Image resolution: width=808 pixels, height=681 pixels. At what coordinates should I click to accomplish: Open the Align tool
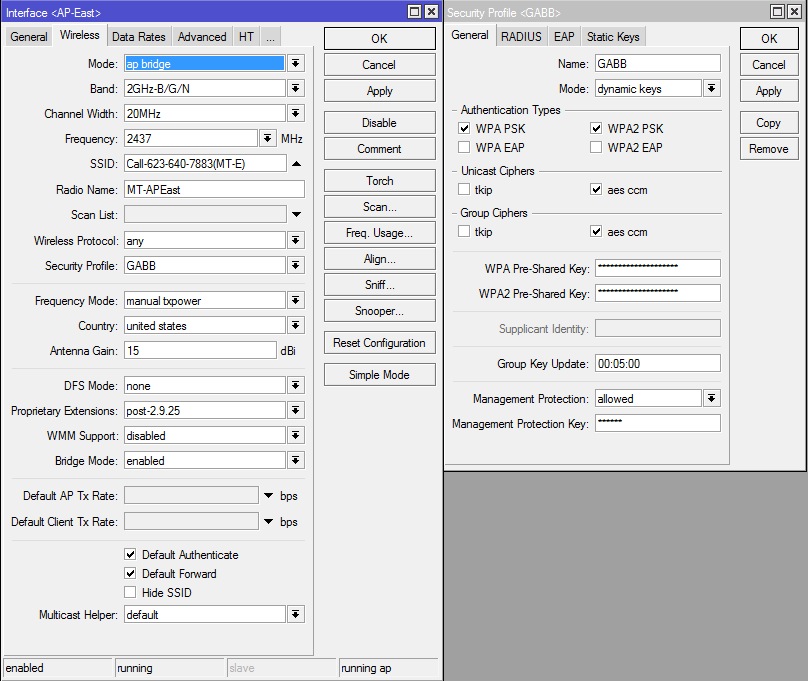(x=378, y=258)
